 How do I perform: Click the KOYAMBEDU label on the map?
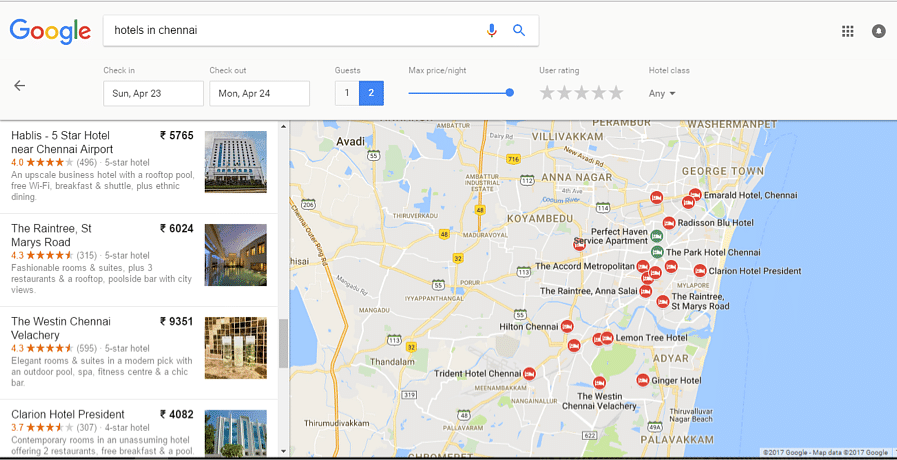tap(540, 219)
